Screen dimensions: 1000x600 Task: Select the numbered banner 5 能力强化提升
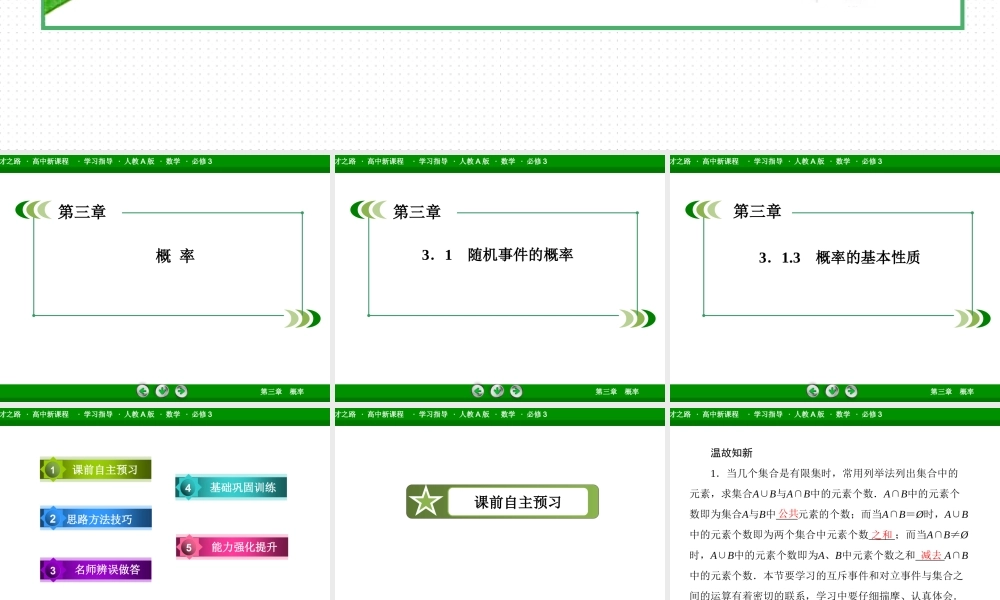230,547
